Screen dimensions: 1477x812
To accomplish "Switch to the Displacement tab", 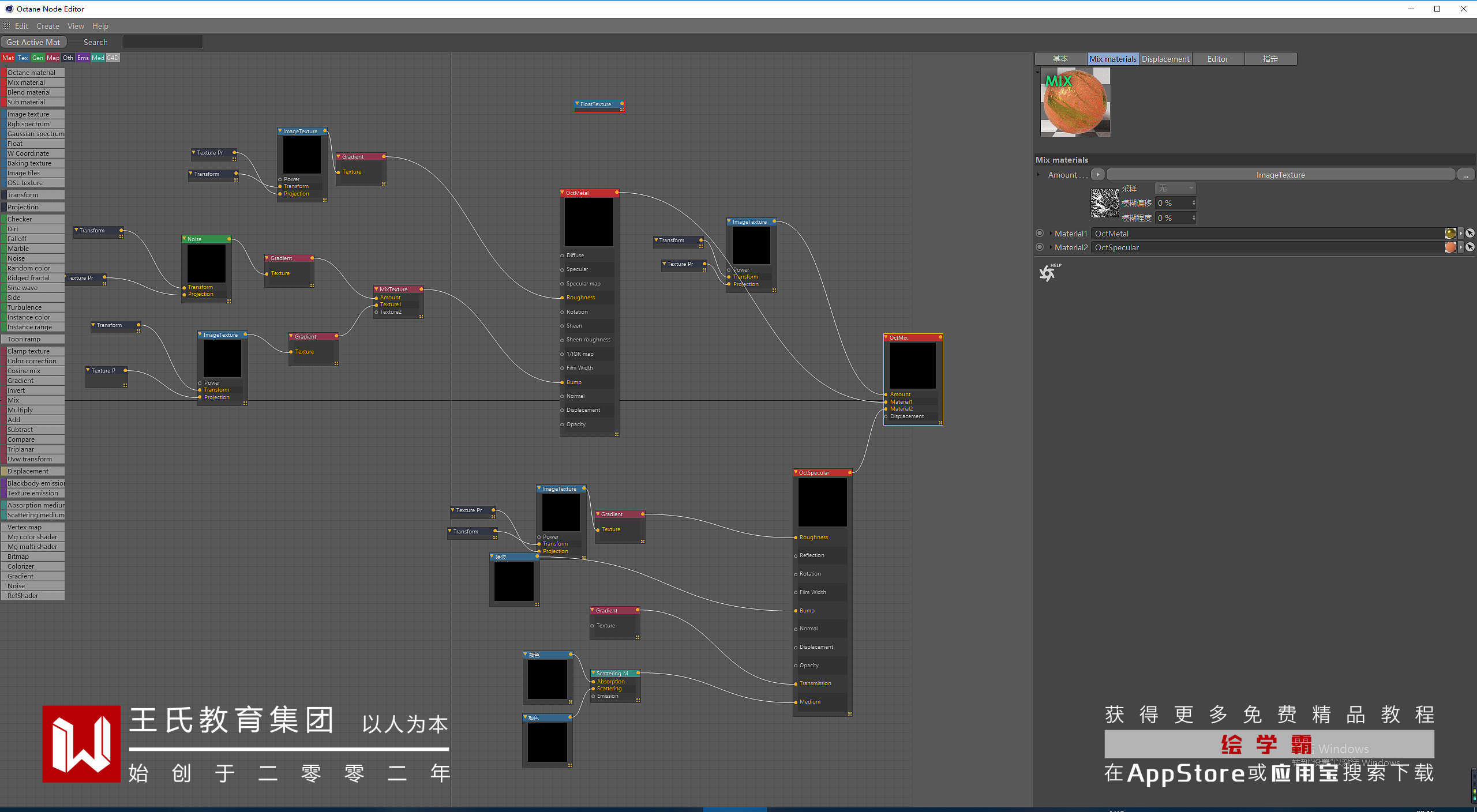I will pos(1165,59).
